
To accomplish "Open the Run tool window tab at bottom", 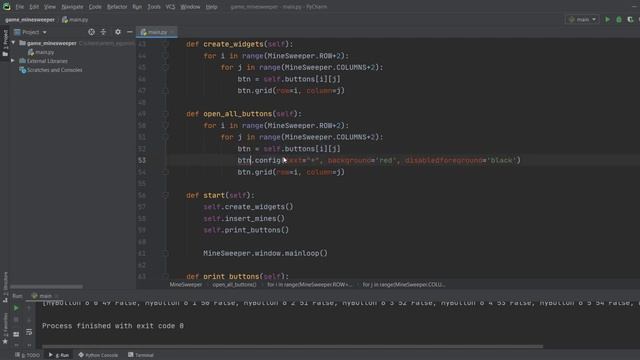I will [x=59, y=355].
